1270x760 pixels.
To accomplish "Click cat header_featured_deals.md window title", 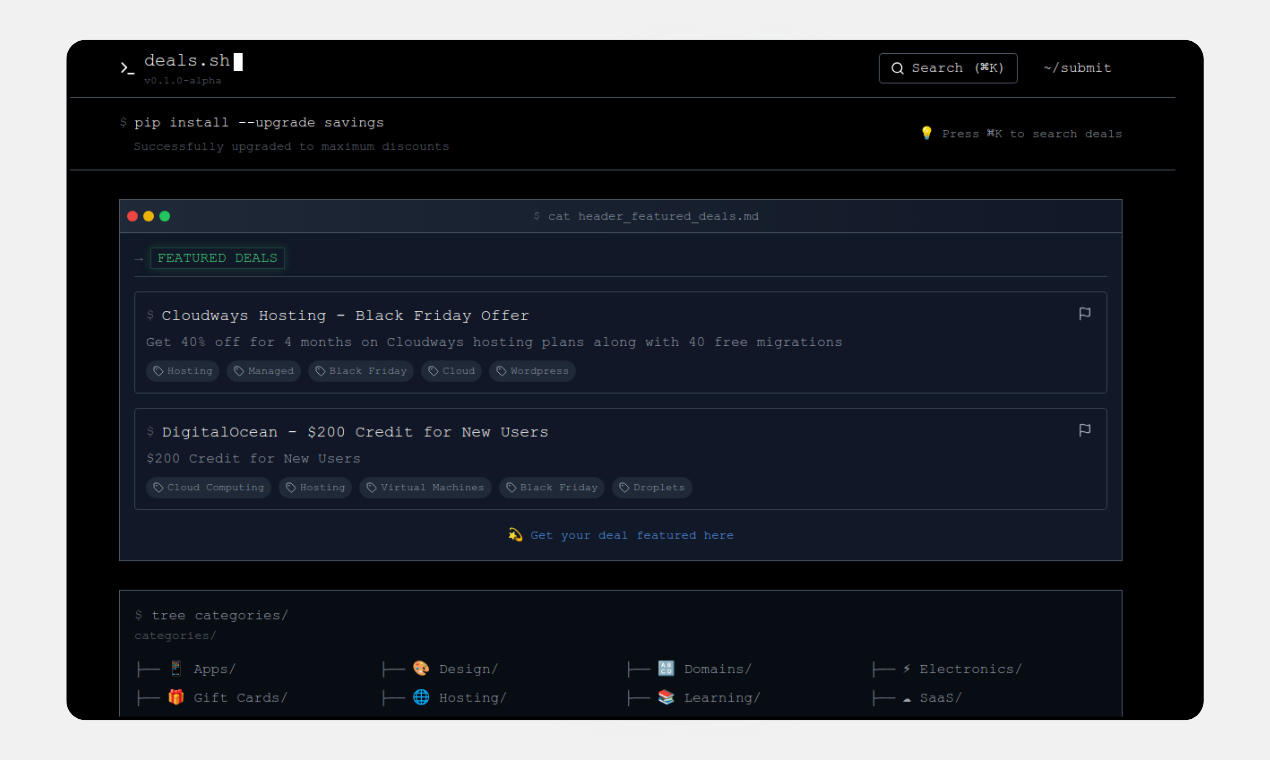I will pyautogui.click(x=653, y=216).
